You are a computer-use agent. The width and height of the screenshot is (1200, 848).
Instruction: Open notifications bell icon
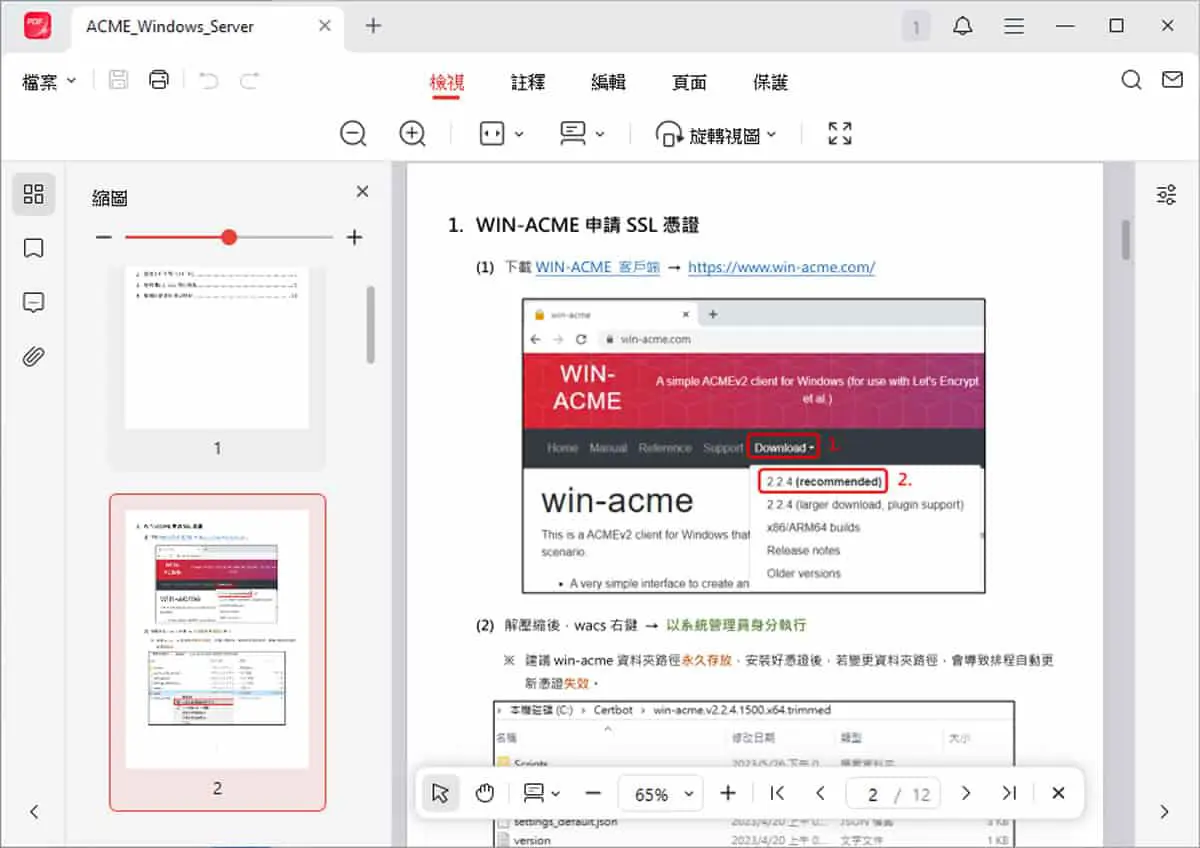(963, 26)
